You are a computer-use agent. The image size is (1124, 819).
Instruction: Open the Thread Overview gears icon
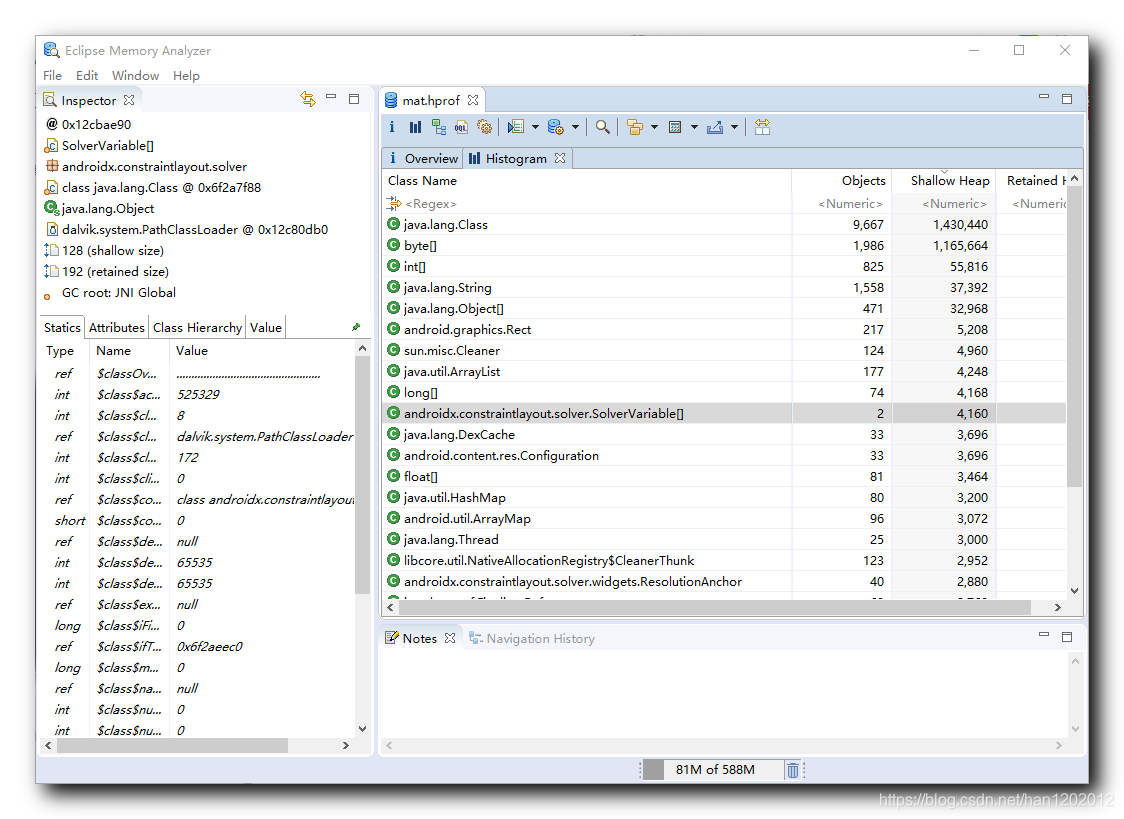point(485,127)
